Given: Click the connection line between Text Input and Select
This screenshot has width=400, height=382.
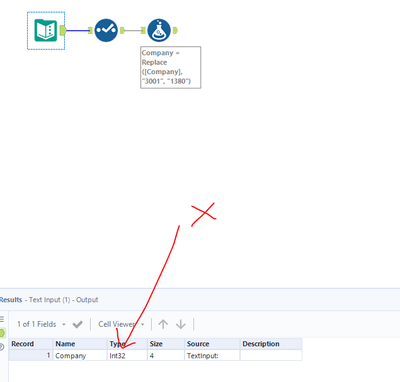Looking at the screenshot, I should [x=77, y=31].
